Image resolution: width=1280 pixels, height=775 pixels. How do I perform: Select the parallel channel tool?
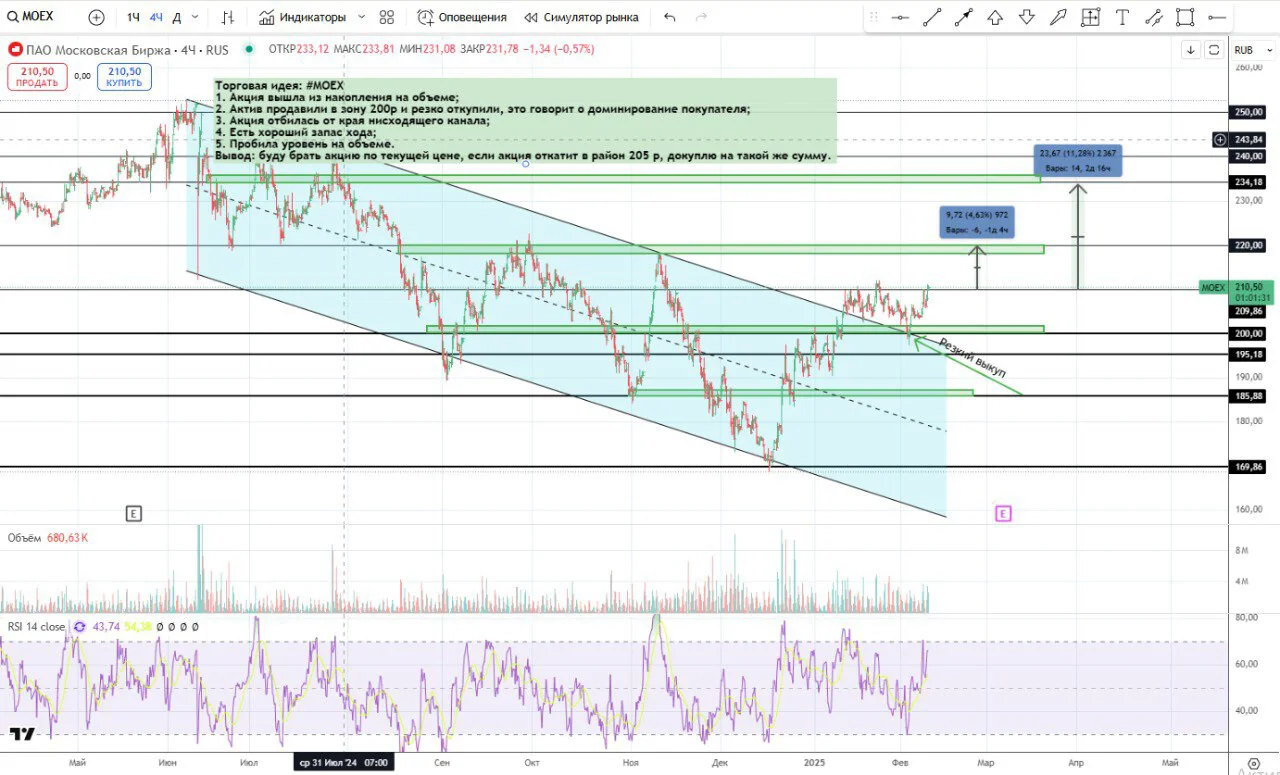pyautogui.click(x=1154, y=17)
